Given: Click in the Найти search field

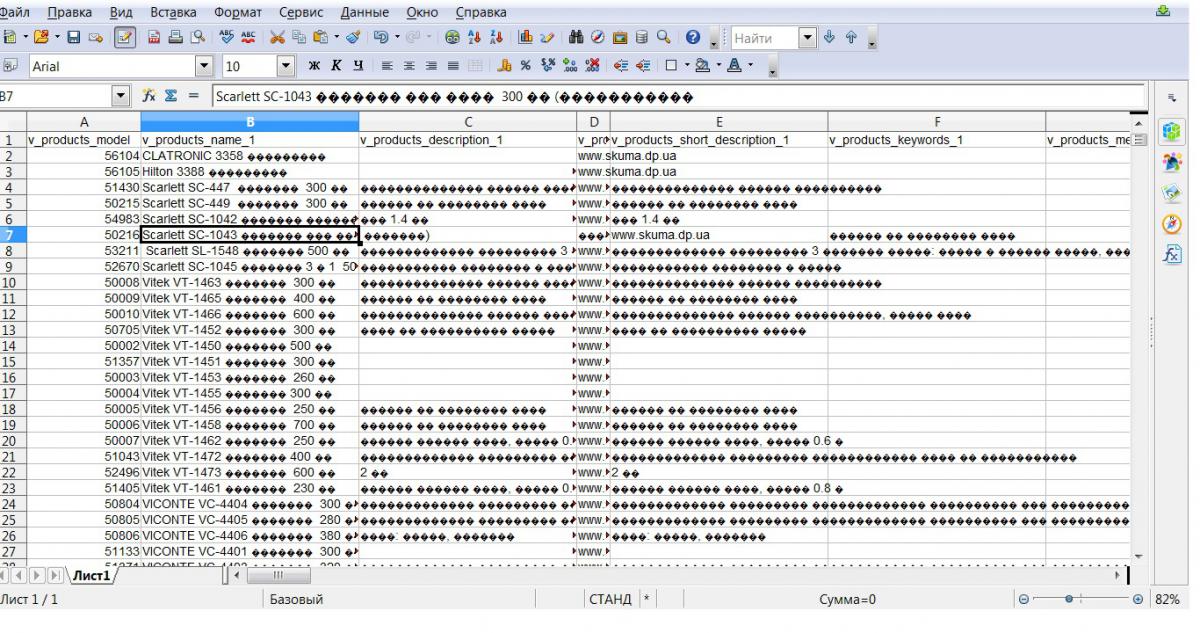Looking at the screenshot, I should click(x=765, y=39).
